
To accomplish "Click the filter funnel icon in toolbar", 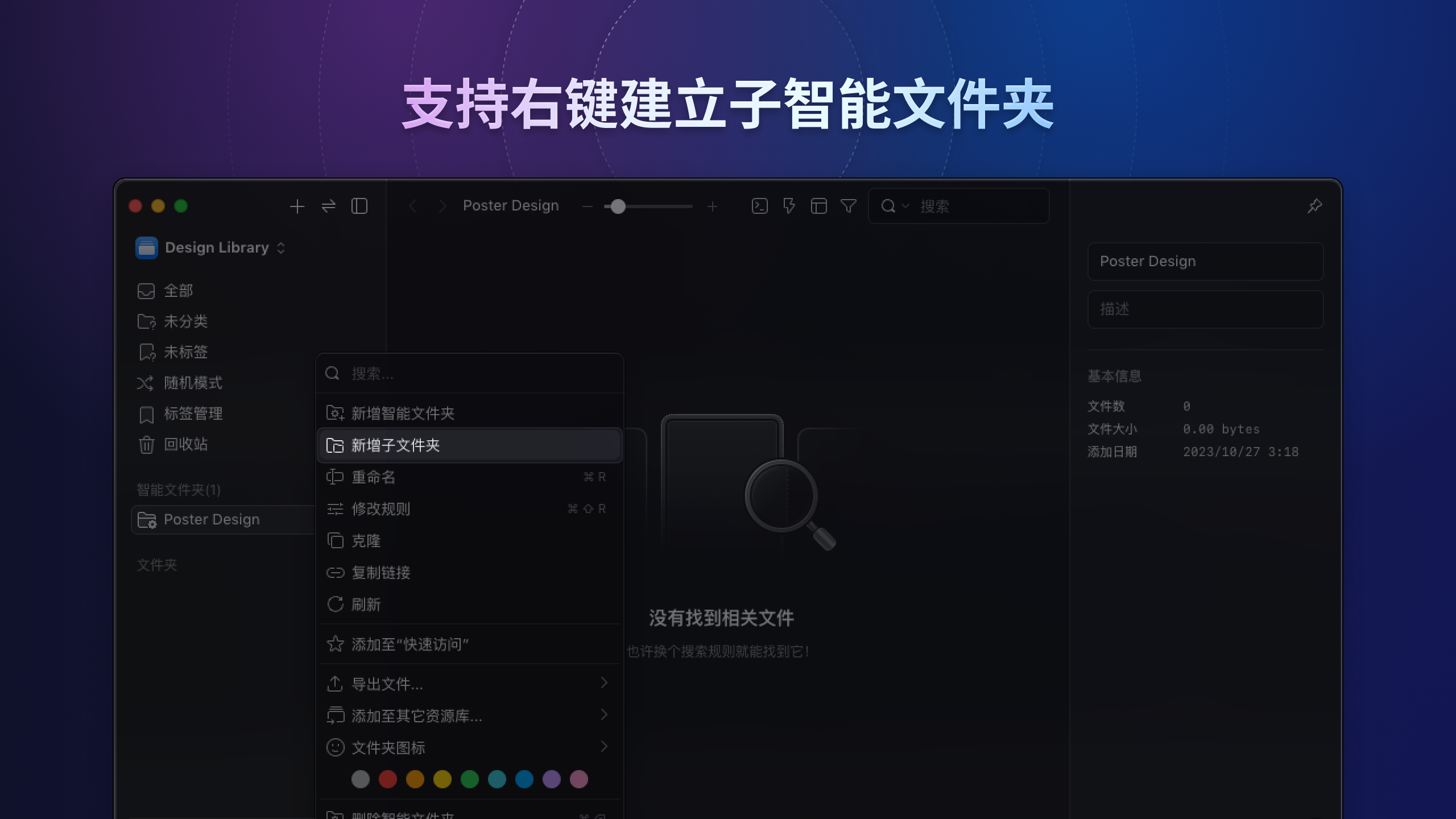I will (x=849, y=206).
